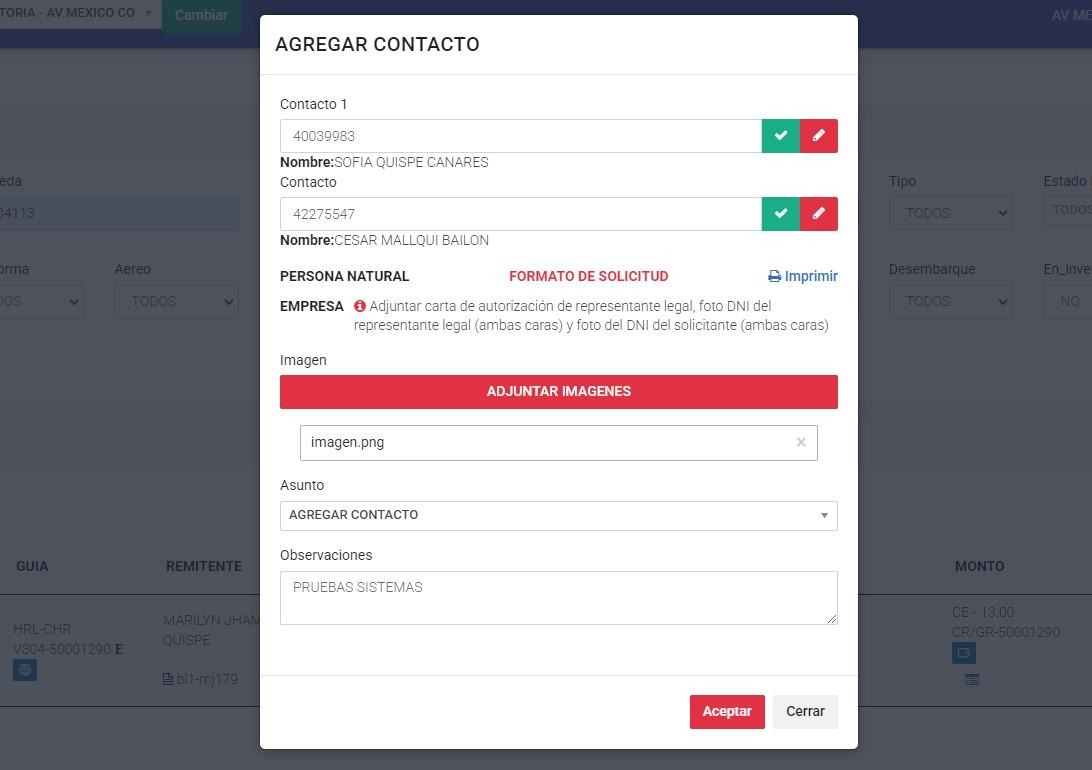The width and height of the screenshot is (1092, 770).
Task: Select the PERSONA NATURAL option
Action: click(344, 276)
